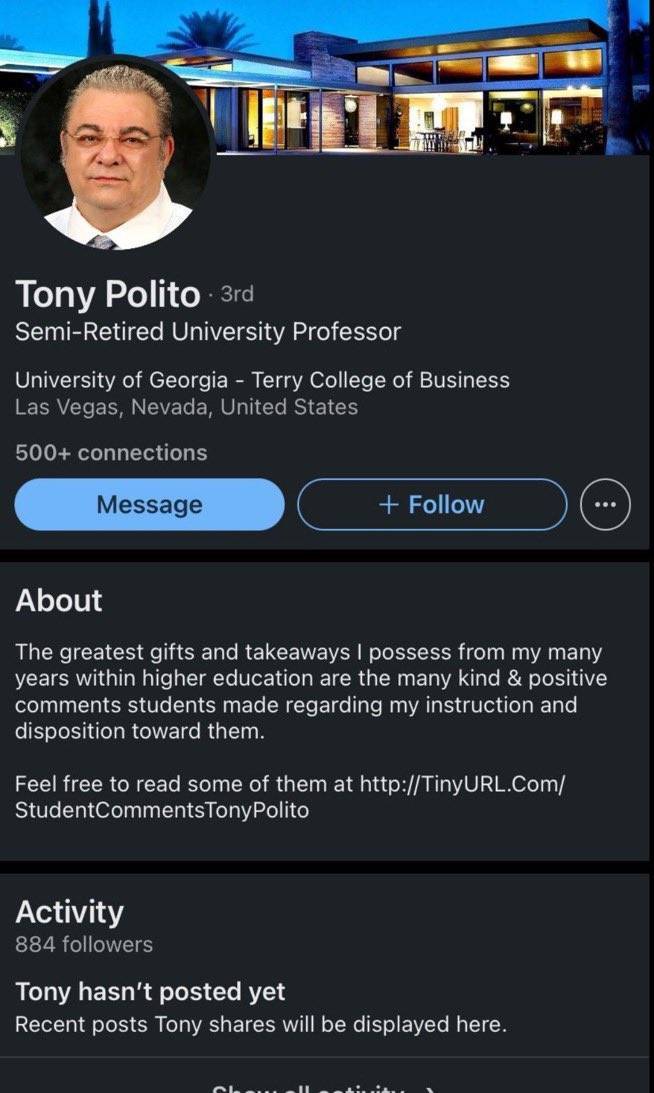Tap the Semi-Retired University Professor headline
The image size is (654, 1093).
tap(208, 332)
